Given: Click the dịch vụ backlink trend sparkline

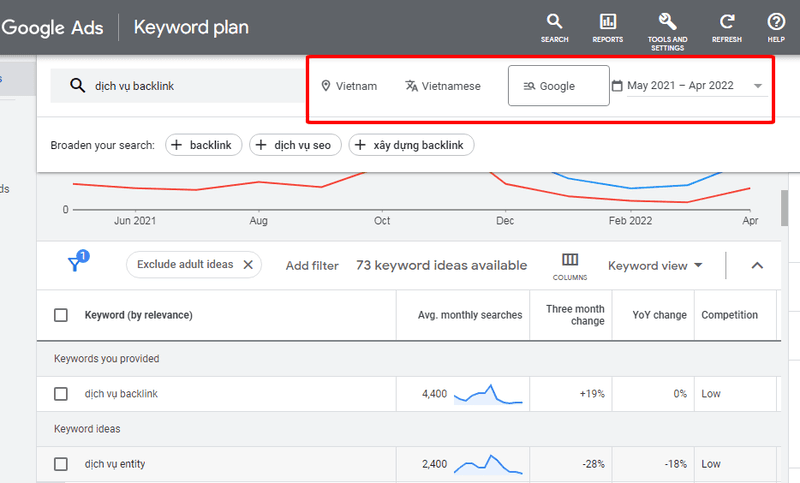Looking at the screenshot, I should pyautogui.click(x=488, y=394).
